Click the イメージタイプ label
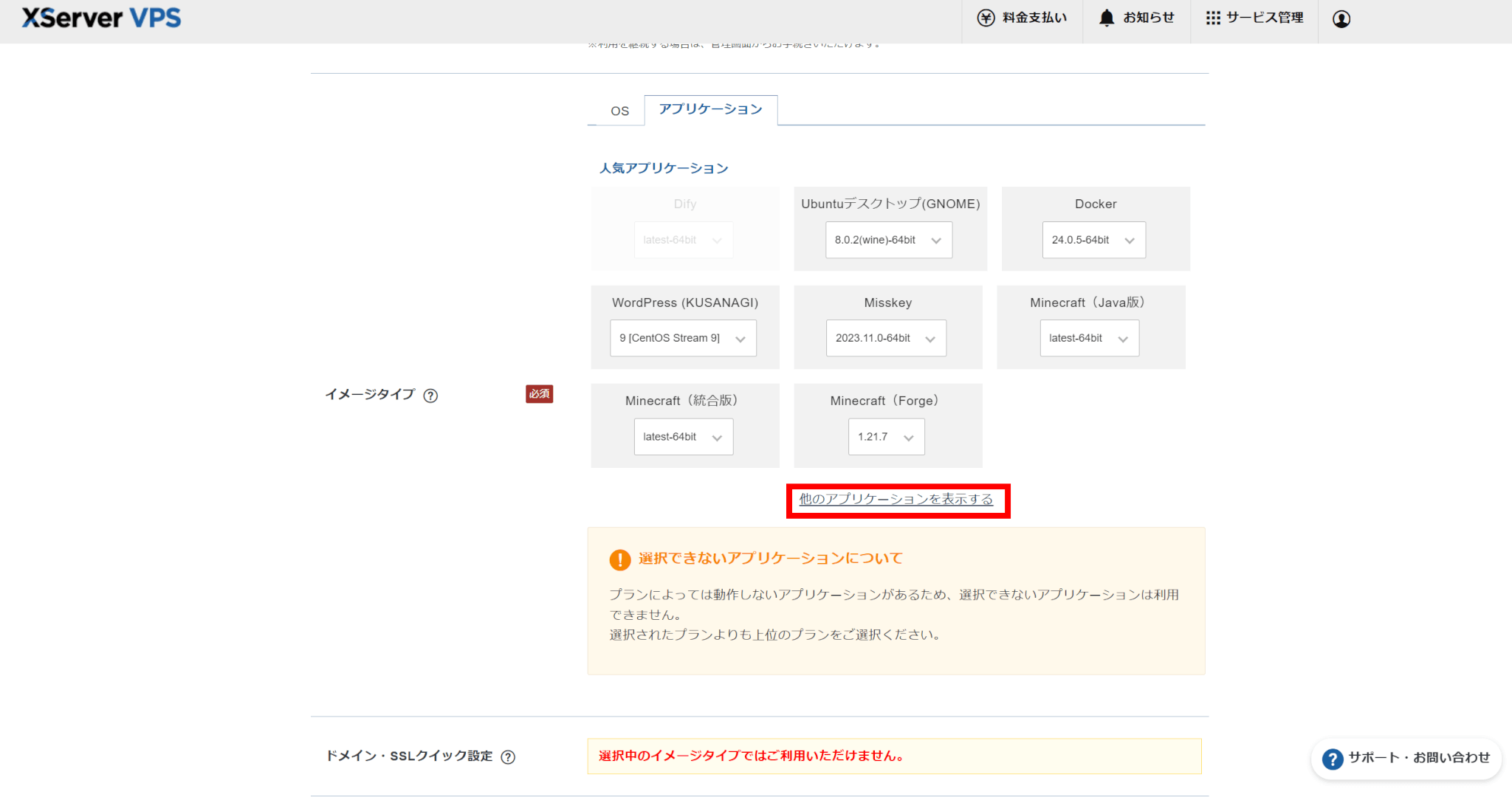 (x=370, y=395)
